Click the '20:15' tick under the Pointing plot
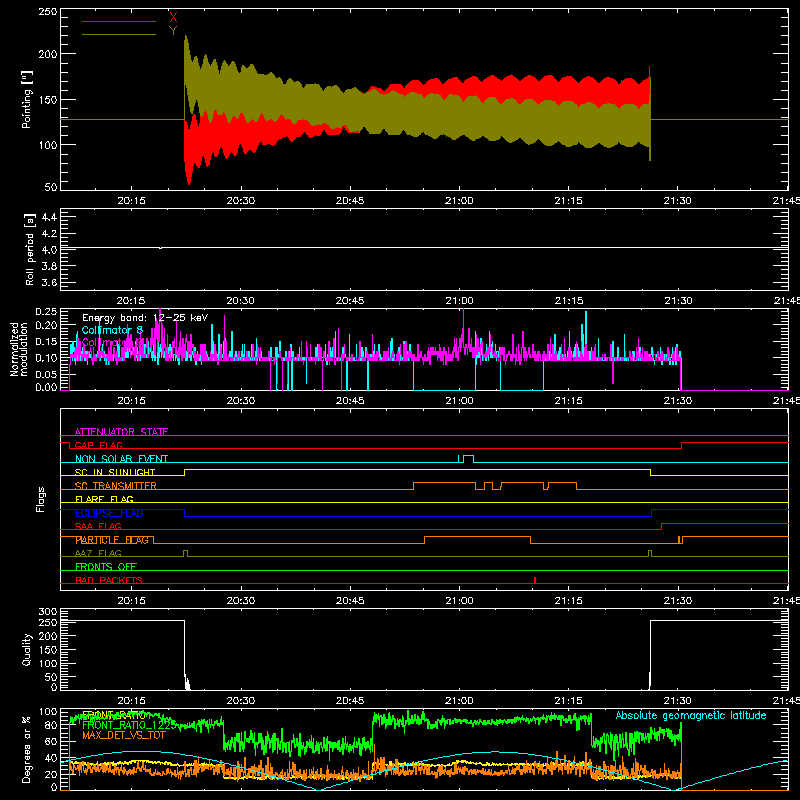This screenshot has width=800, height=800. (x=131, y=201)
